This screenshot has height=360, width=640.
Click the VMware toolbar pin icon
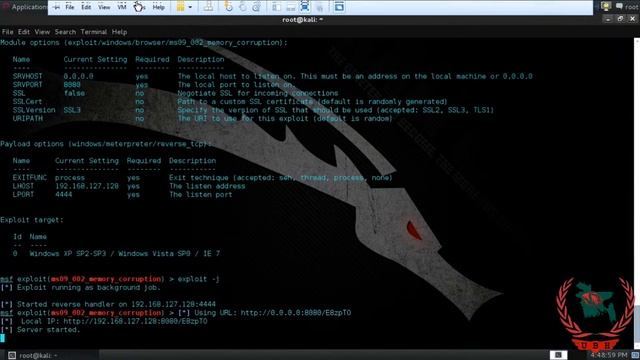(x=56, y=7)
